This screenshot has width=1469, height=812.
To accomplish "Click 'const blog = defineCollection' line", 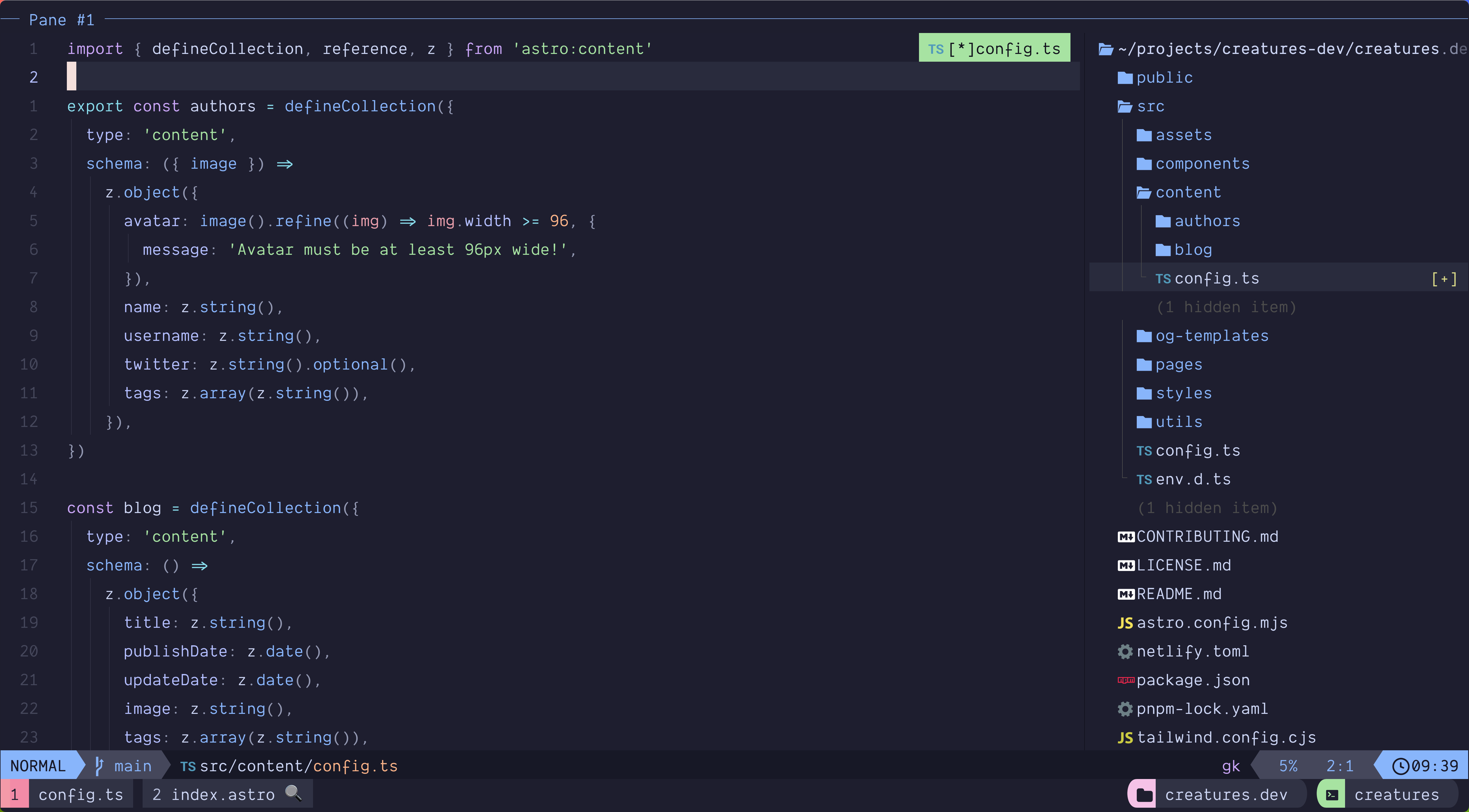I will tap(213, 508).
